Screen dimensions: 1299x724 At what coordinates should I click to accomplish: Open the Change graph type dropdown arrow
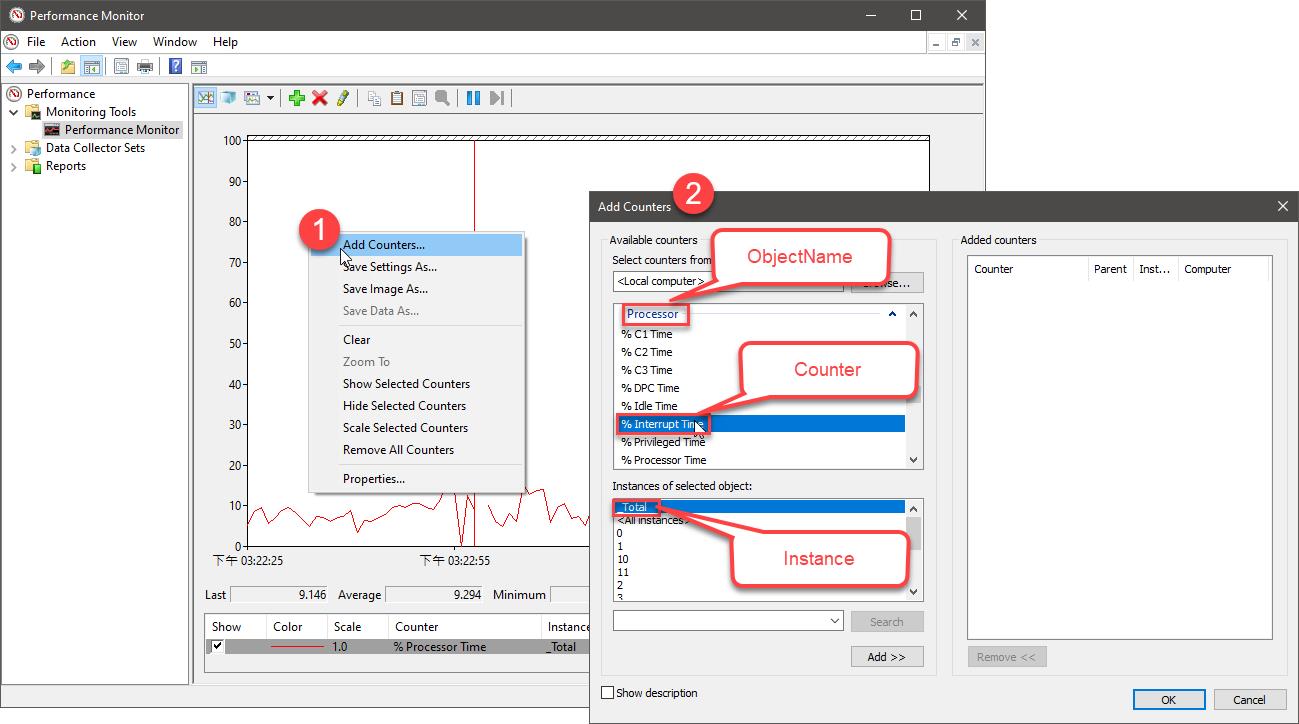(270, 98)
